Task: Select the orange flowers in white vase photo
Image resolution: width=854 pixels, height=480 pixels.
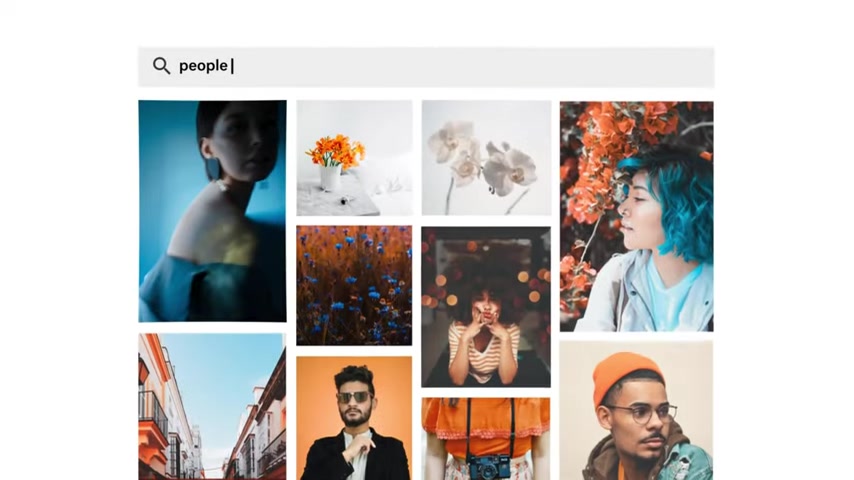Action: (x=355, y=158)
